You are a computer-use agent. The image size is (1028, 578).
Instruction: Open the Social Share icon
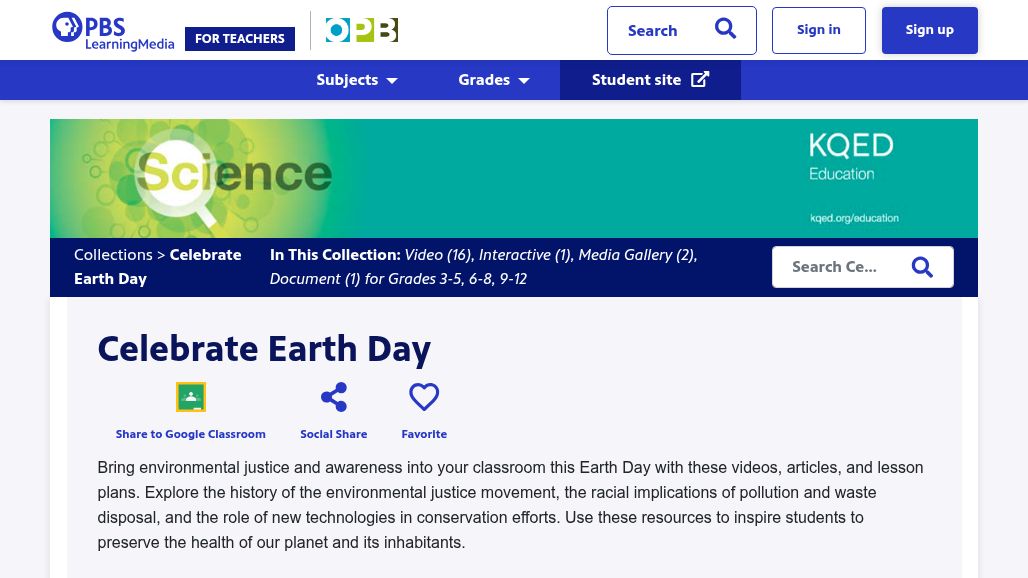[334, 397]
